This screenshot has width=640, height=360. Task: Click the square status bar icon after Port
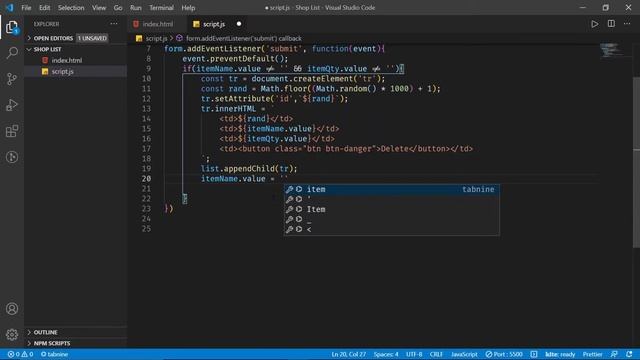pos(534,354)
